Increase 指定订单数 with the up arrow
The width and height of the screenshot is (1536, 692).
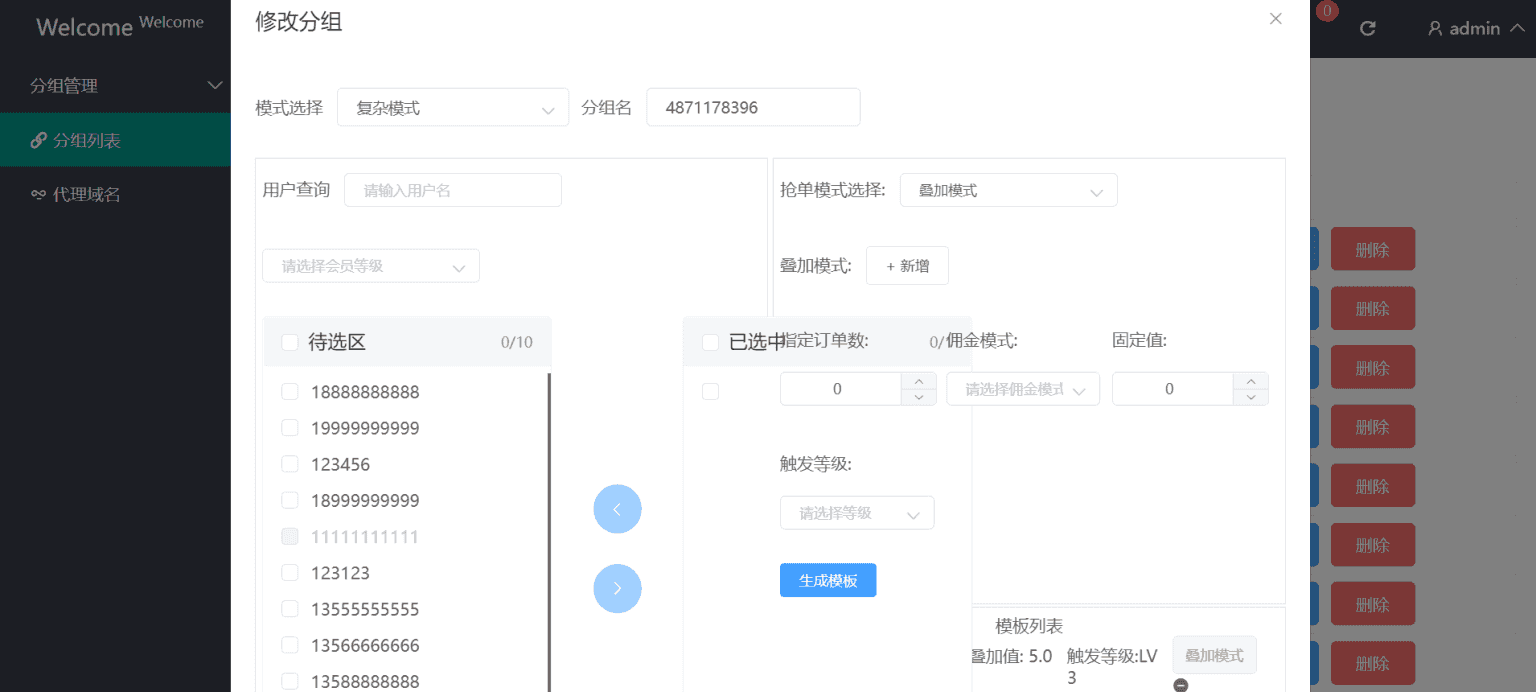pyautogui.click(x=918, y=381)
